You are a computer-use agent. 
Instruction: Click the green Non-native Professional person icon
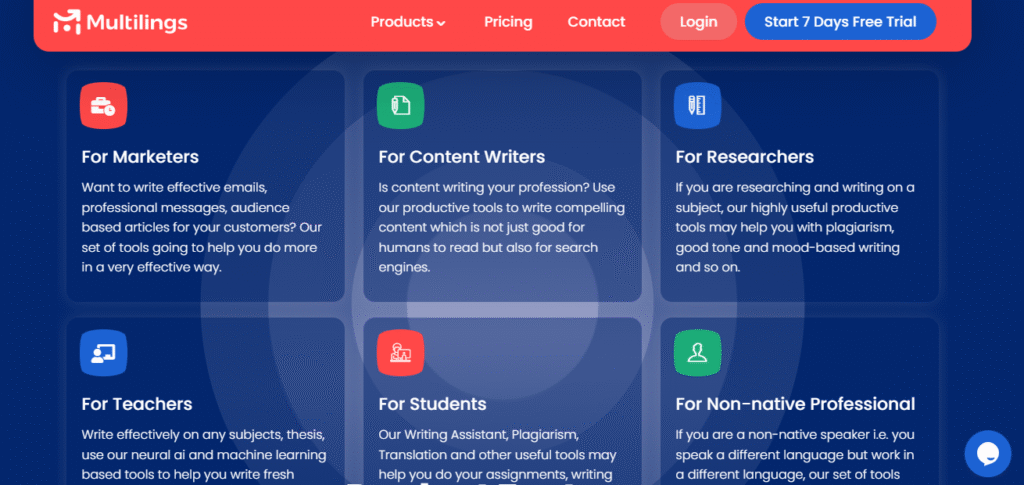point(697,352)
